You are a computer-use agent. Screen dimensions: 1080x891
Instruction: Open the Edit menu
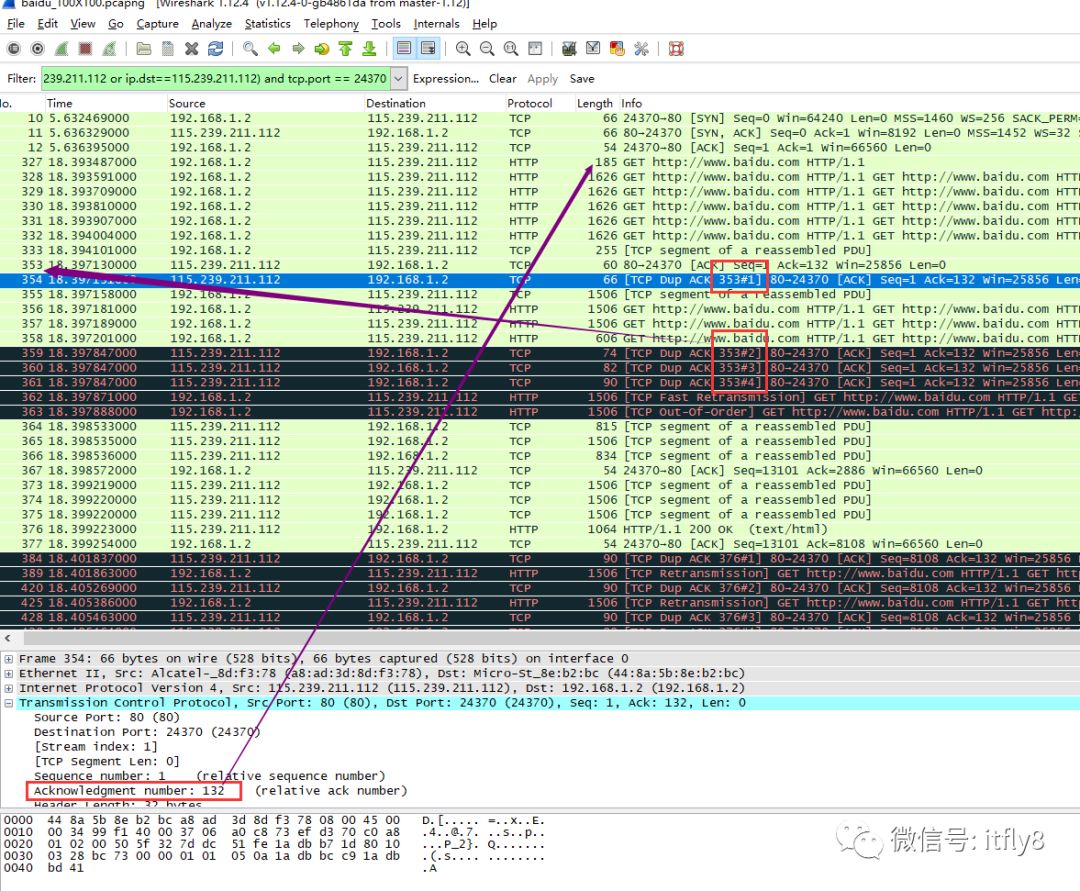[48, 24]
